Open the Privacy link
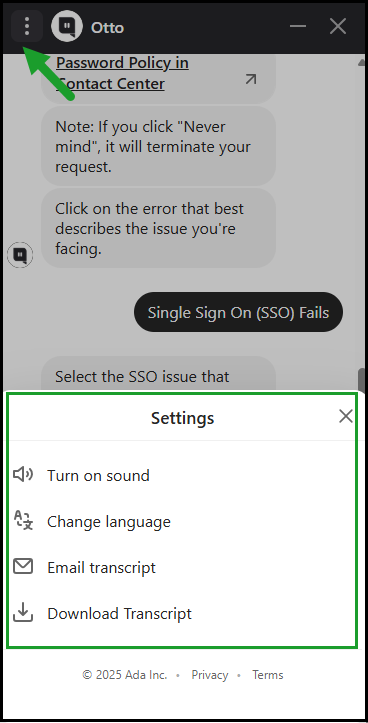 [210, 675]
